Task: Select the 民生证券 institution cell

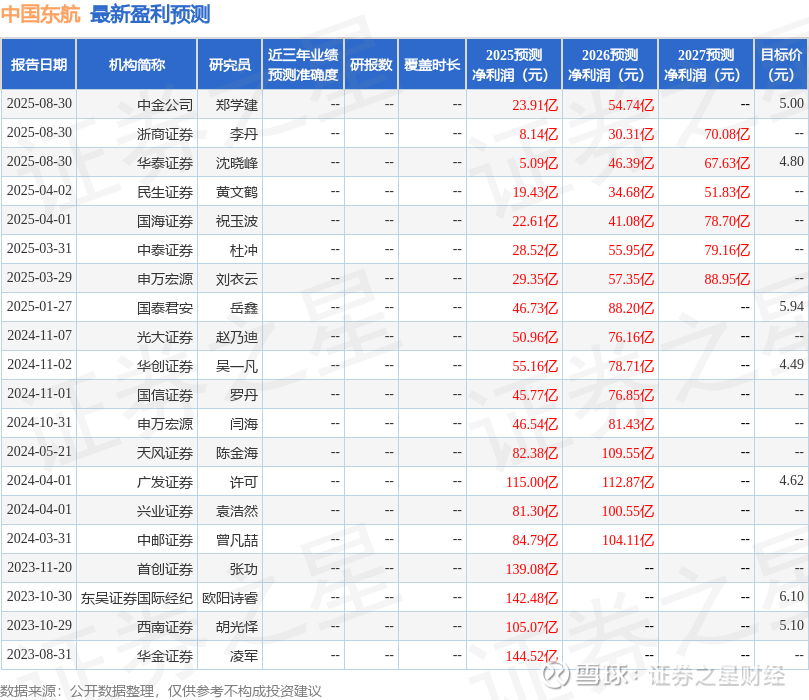Action: point(137,192)
